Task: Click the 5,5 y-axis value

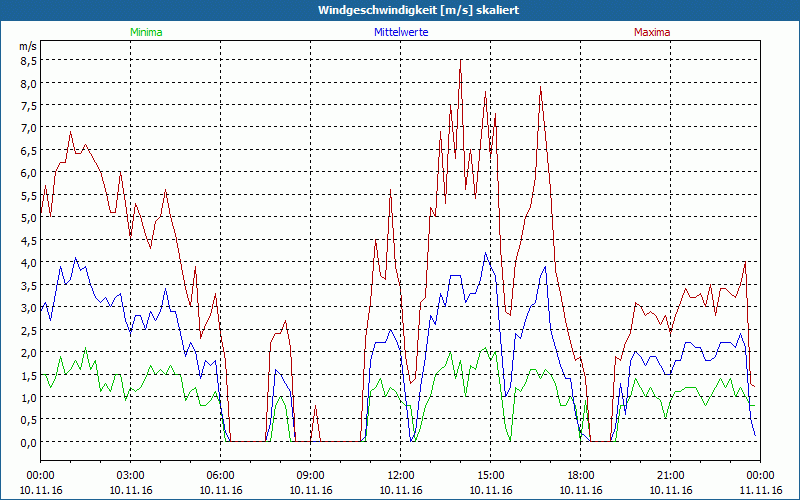Action: coord(29,195)
